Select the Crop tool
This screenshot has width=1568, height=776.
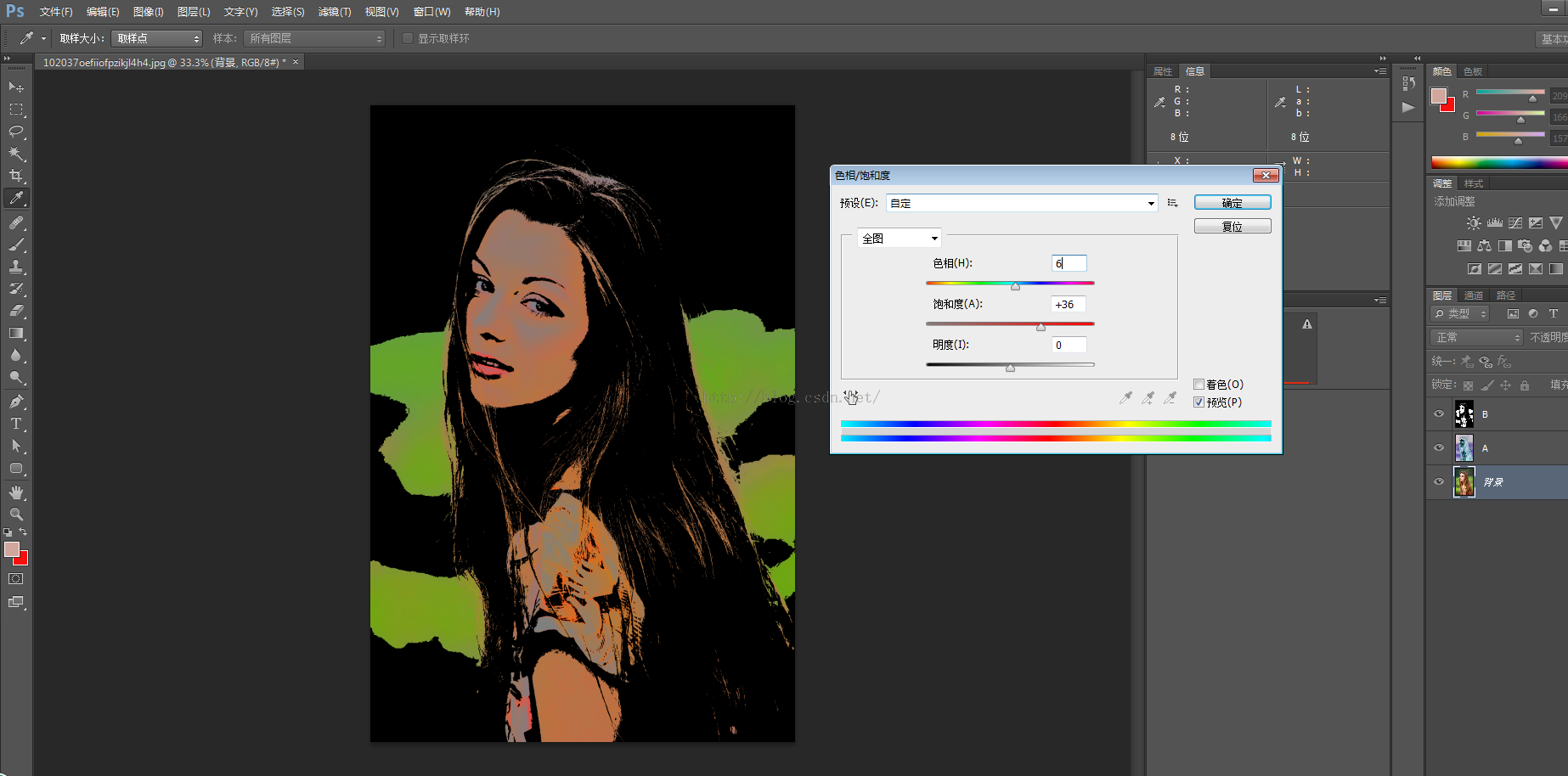coord(16,176)
